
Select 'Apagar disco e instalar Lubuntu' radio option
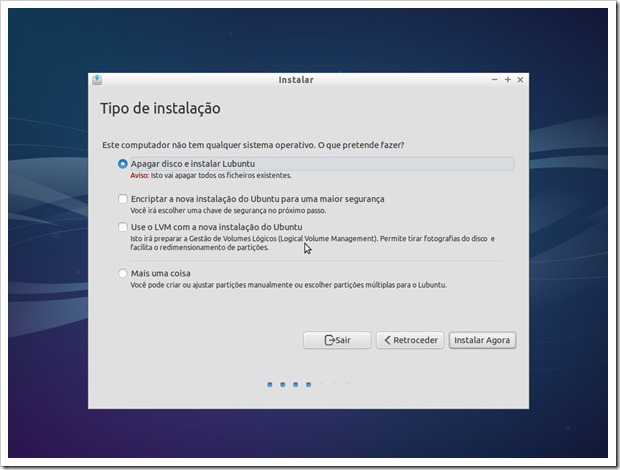[123, 164]
